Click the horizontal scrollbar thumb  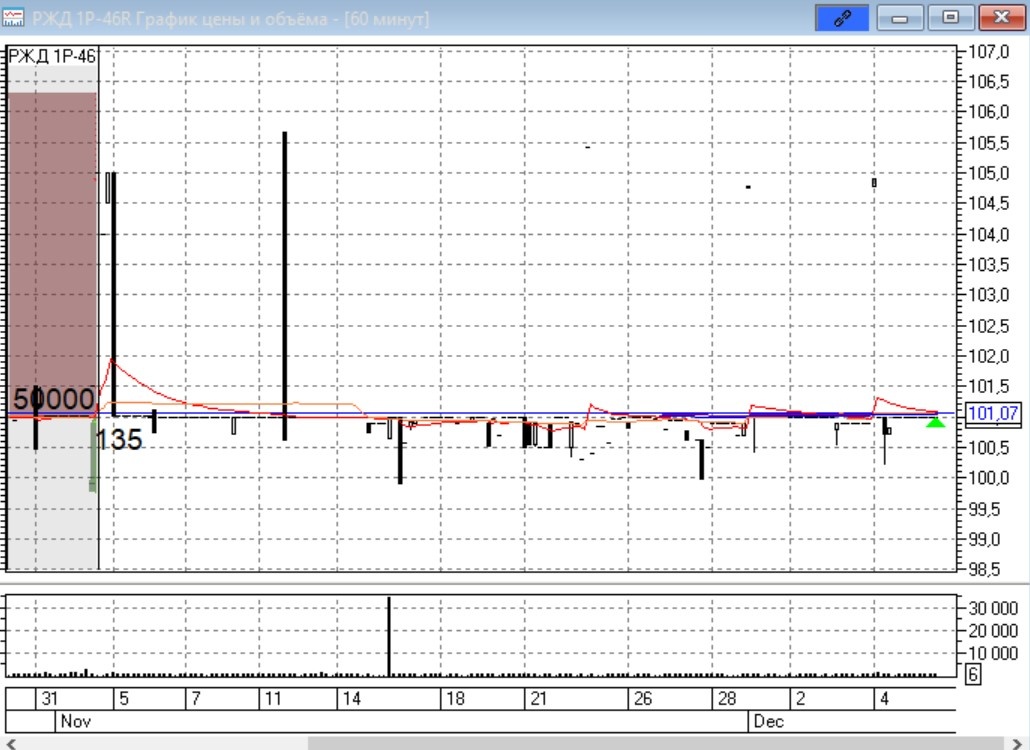click(x=656, y=743)
